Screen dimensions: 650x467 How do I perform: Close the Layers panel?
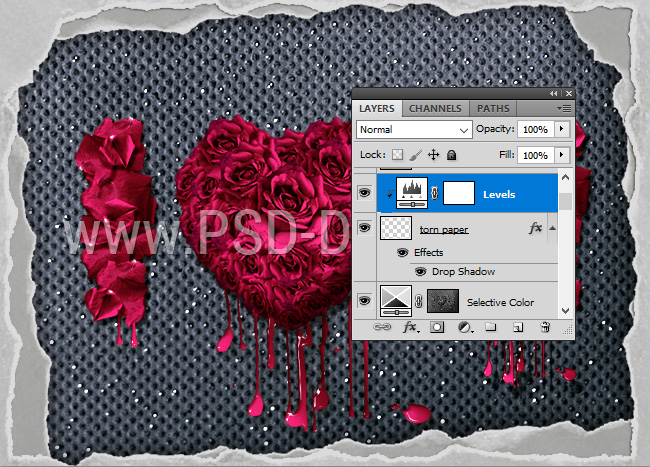coord(569,94)
